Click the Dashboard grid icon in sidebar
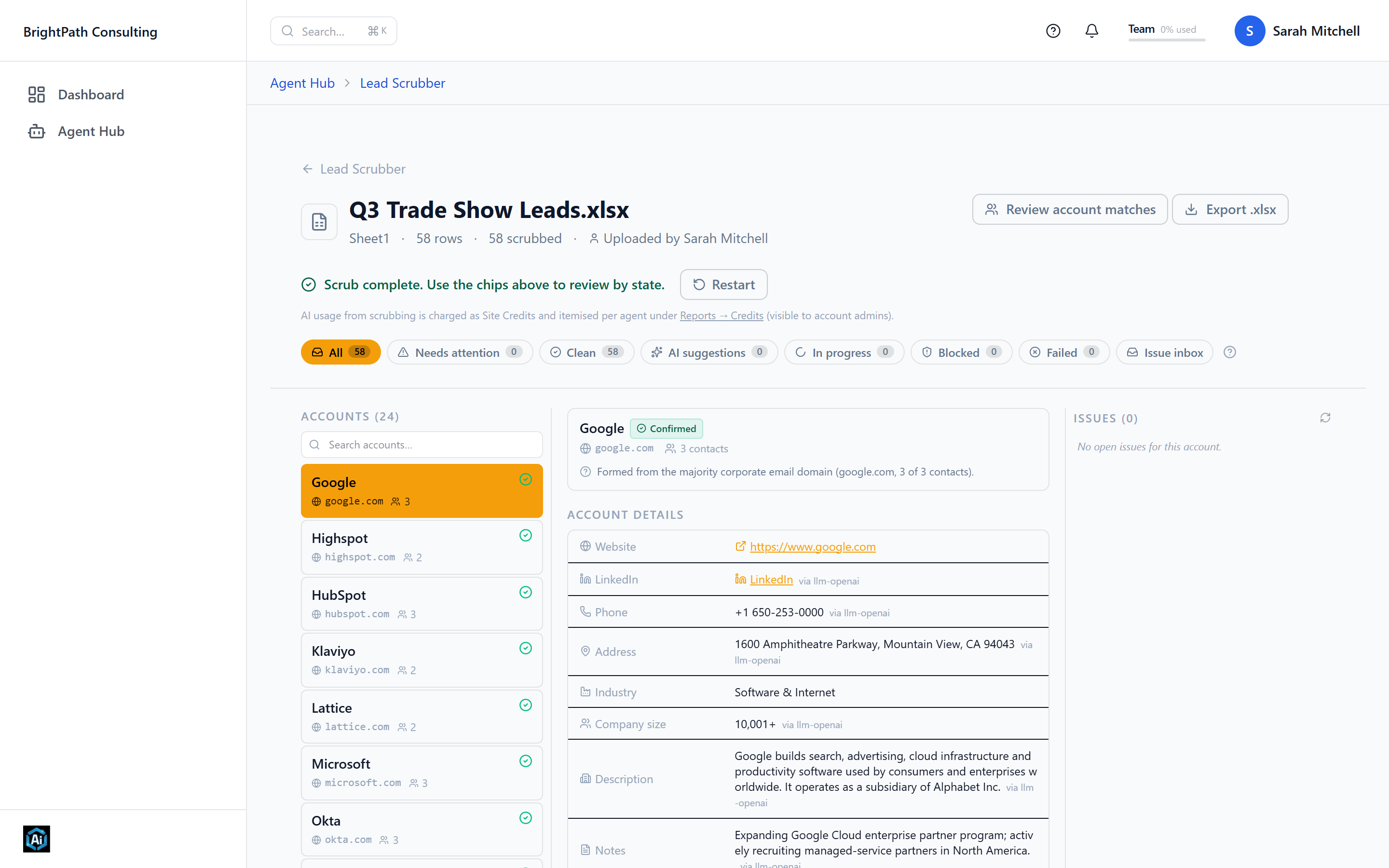The width and height of the screenshot is (1389, 868). (x=37, y=94)
